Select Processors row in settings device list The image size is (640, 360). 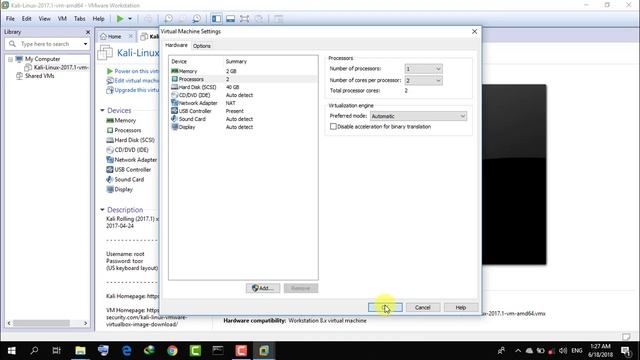[243, 79]
